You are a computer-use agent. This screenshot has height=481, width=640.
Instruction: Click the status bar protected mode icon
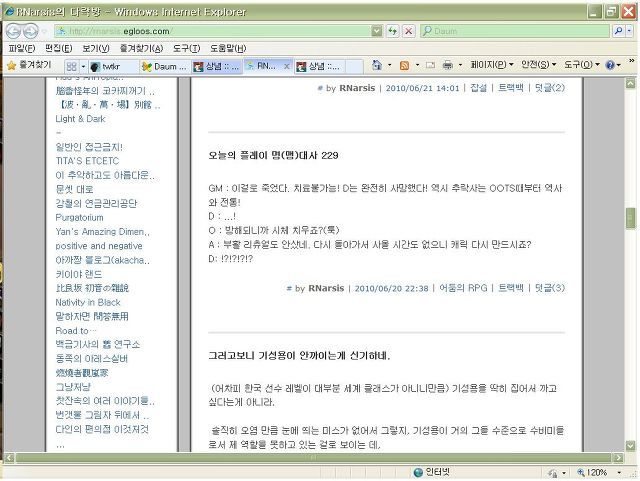coord(553,473)
